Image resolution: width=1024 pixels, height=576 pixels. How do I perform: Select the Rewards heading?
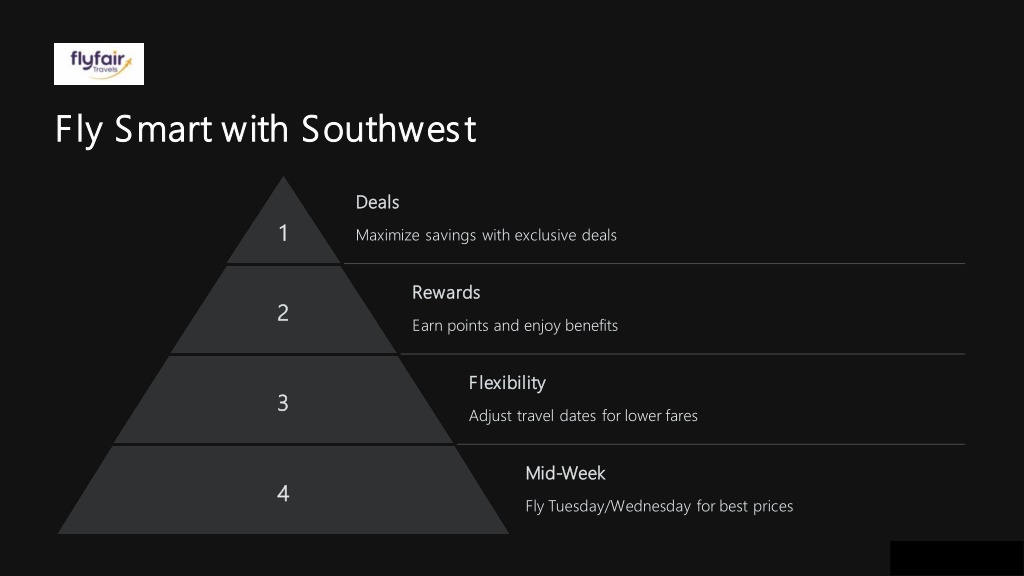tap(446, 293)
